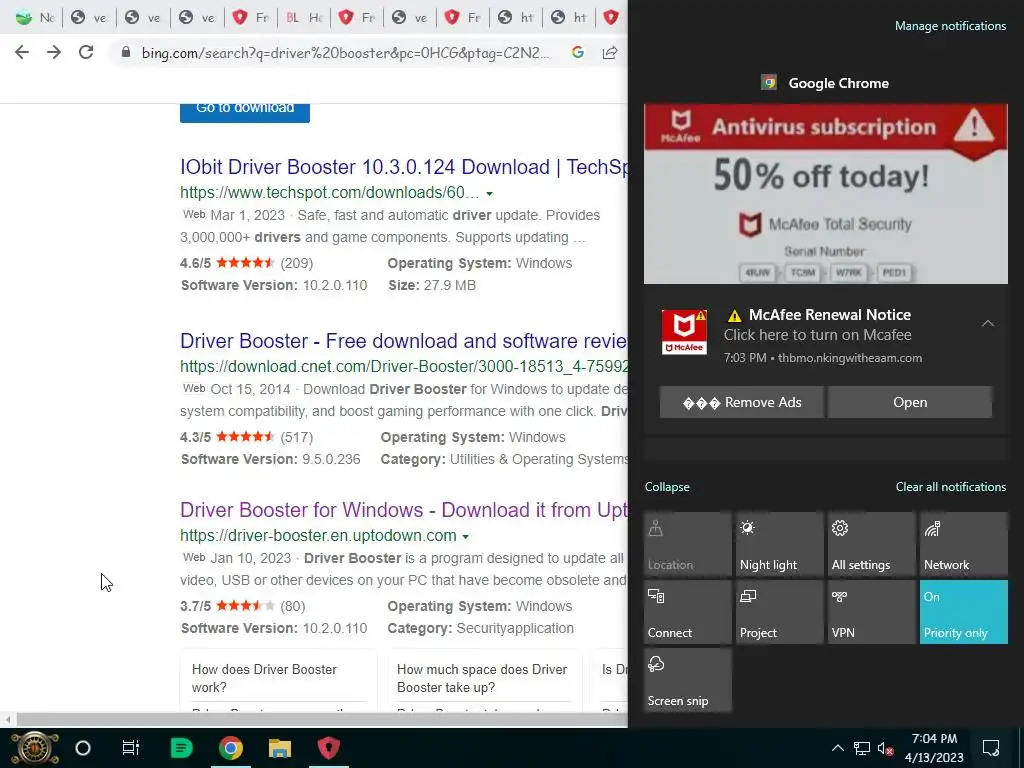Viewport: 1024px width, 768px height.
Task: Click the padlock icon in address bar
Action: click(x=126, y=53)
